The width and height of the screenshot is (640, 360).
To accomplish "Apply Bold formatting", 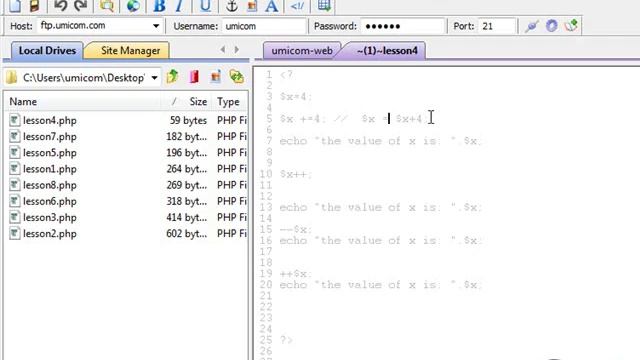I will [x=159, y=5].
